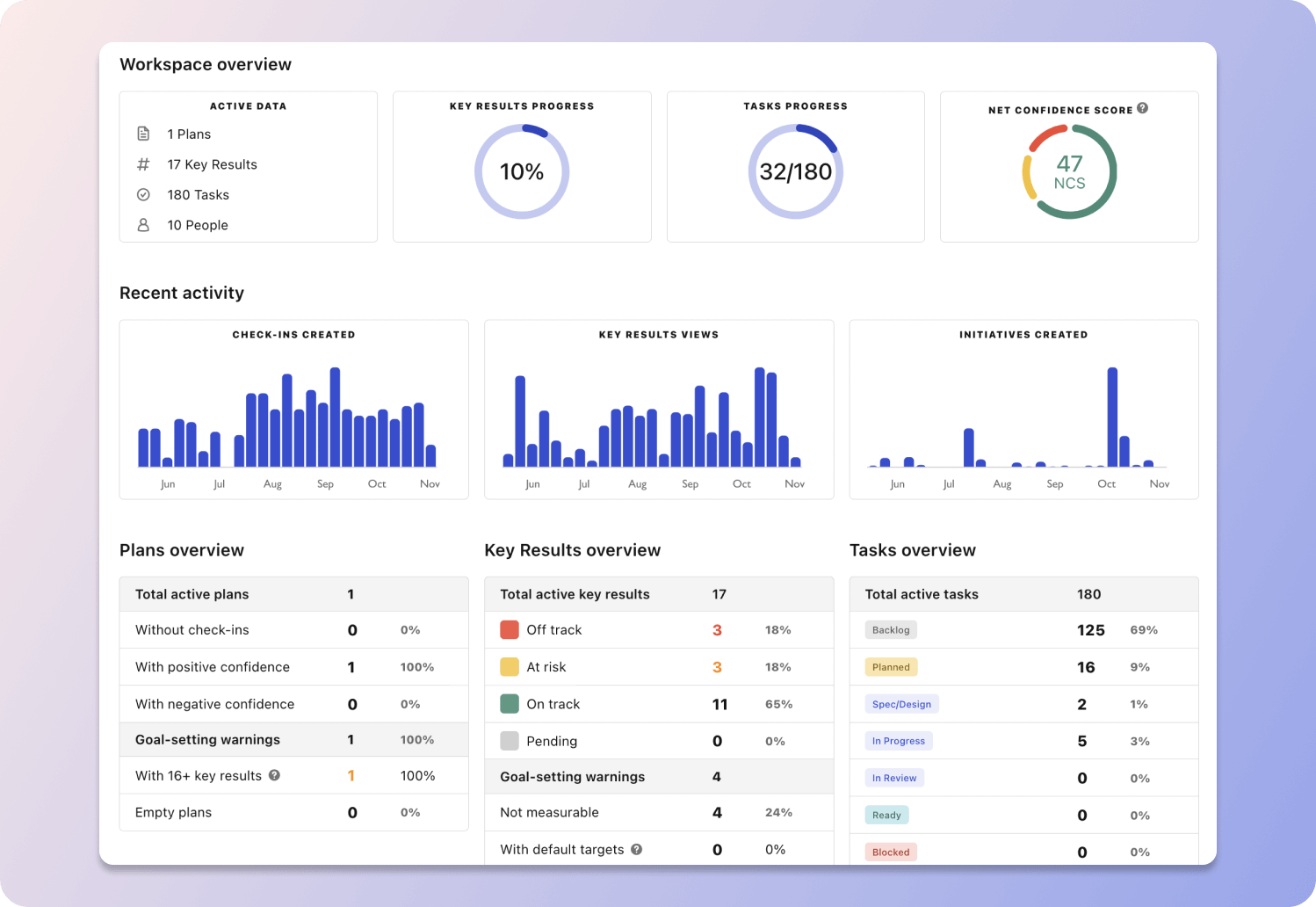Click the help icon beside 'With 16+ key results'

273,775
